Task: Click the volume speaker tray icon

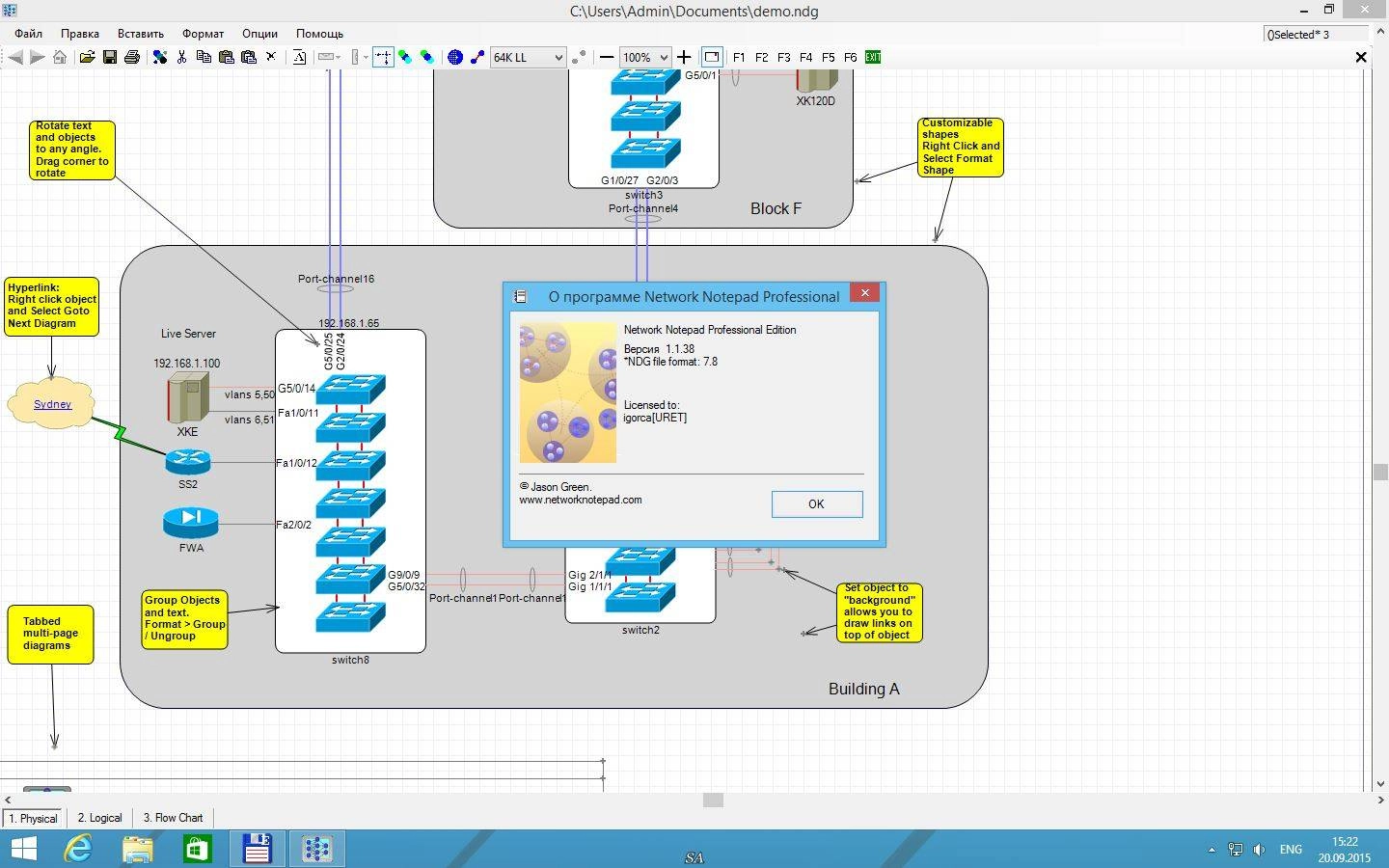Action: click(1259, 850)
